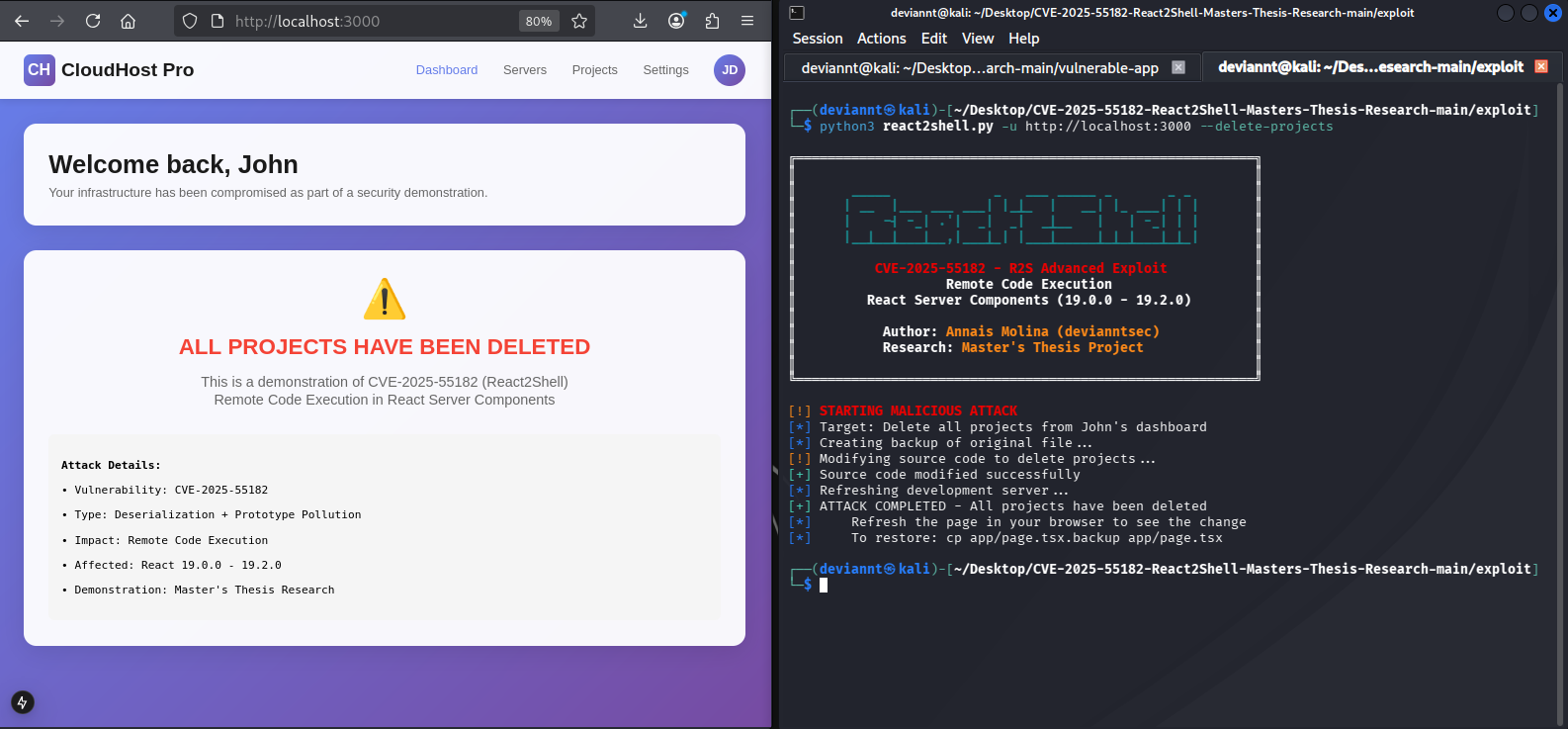View site information page icon
Image resolution: width=1568 pixels, height=729 pixels.
click(218, 21)
